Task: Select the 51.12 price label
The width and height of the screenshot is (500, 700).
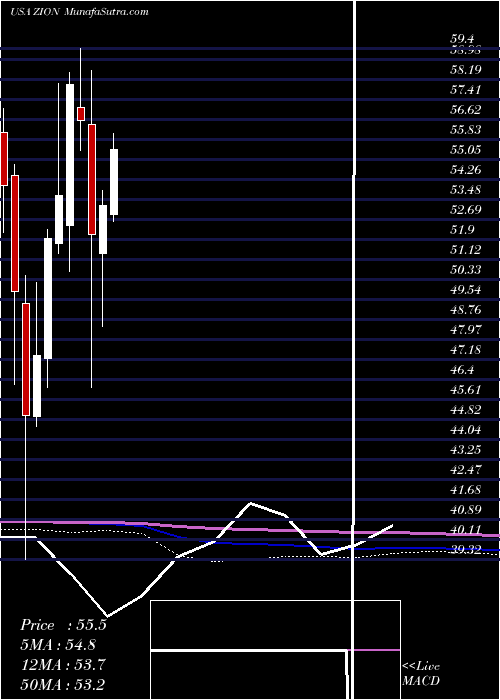Action: click(x=466, y=250)
